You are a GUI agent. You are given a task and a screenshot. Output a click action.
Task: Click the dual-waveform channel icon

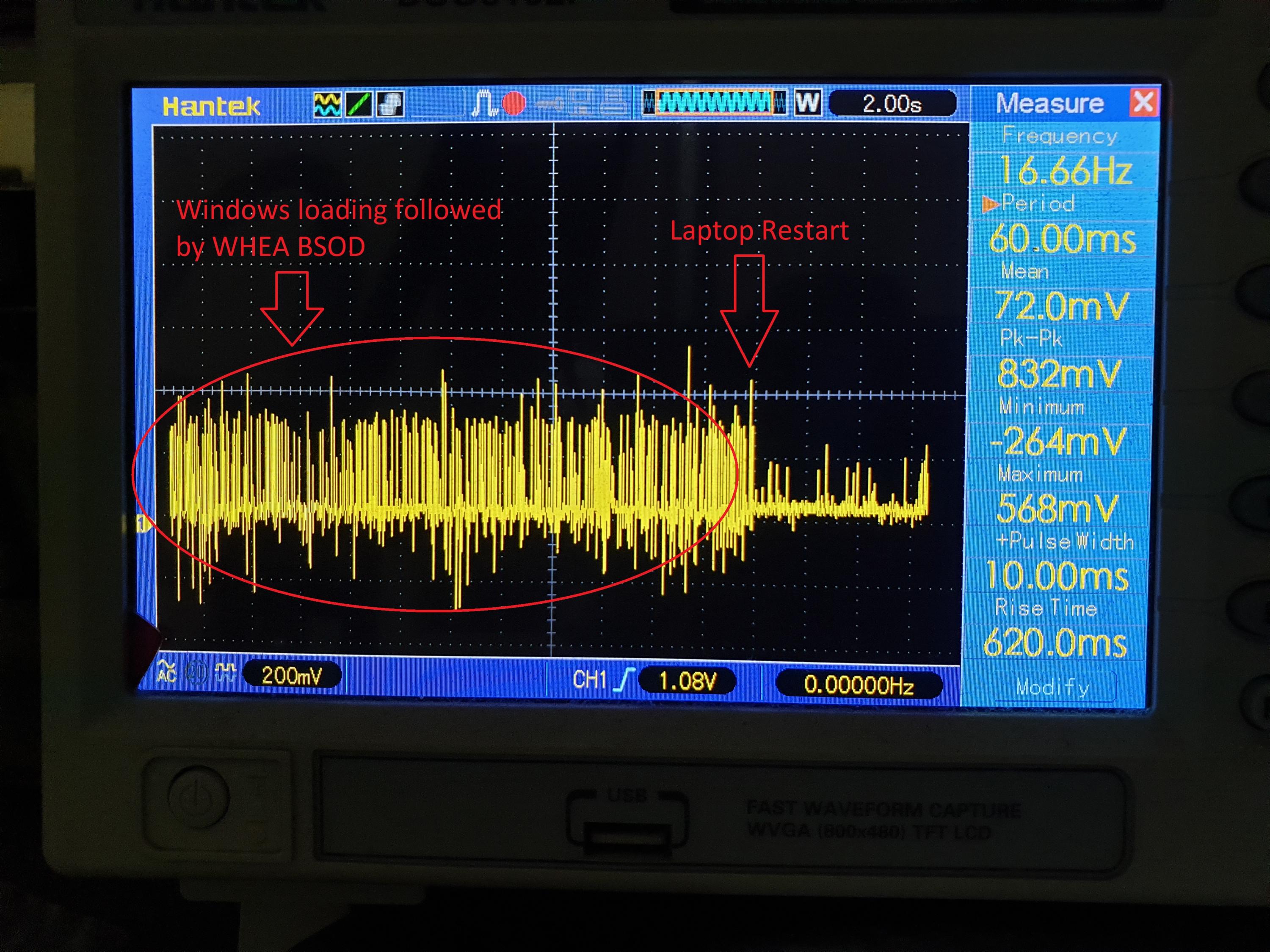tap(327, 105)
